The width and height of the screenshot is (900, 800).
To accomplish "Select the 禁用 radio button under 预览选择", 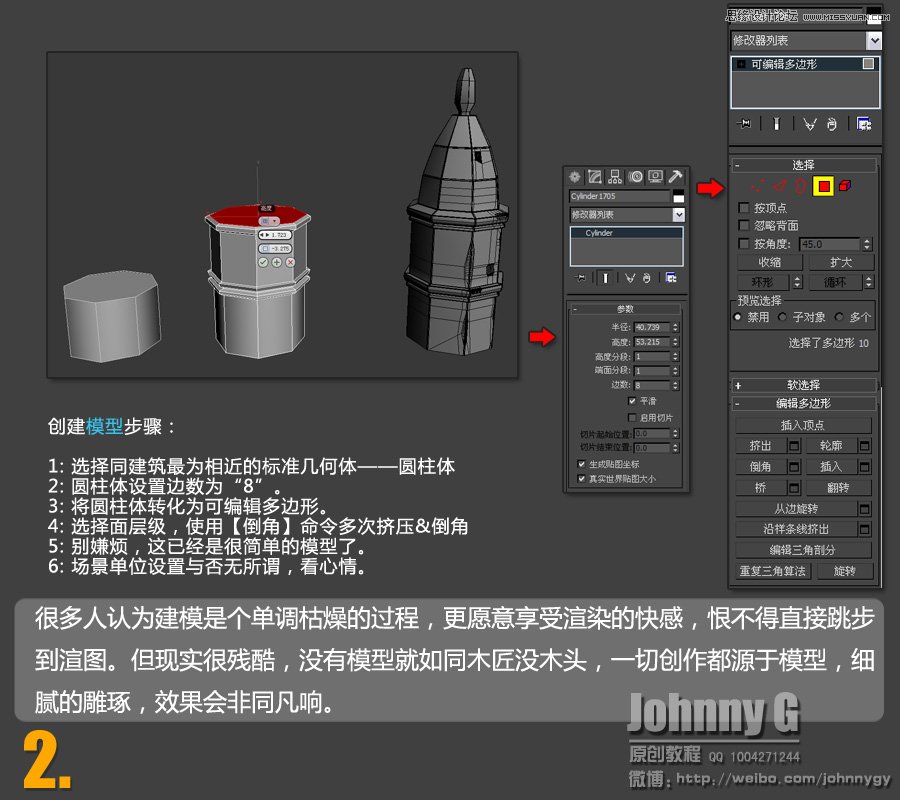I will click(x=739, y=317).
